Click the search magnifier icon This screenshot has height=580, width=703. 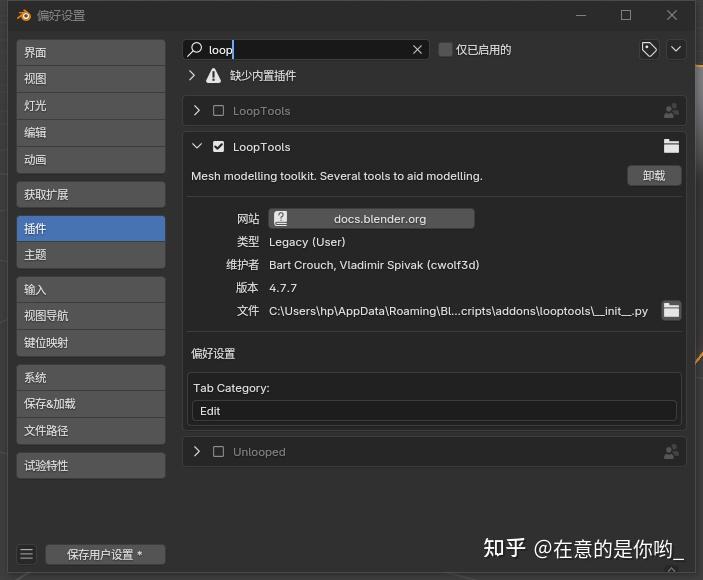(x=195, y=49)
